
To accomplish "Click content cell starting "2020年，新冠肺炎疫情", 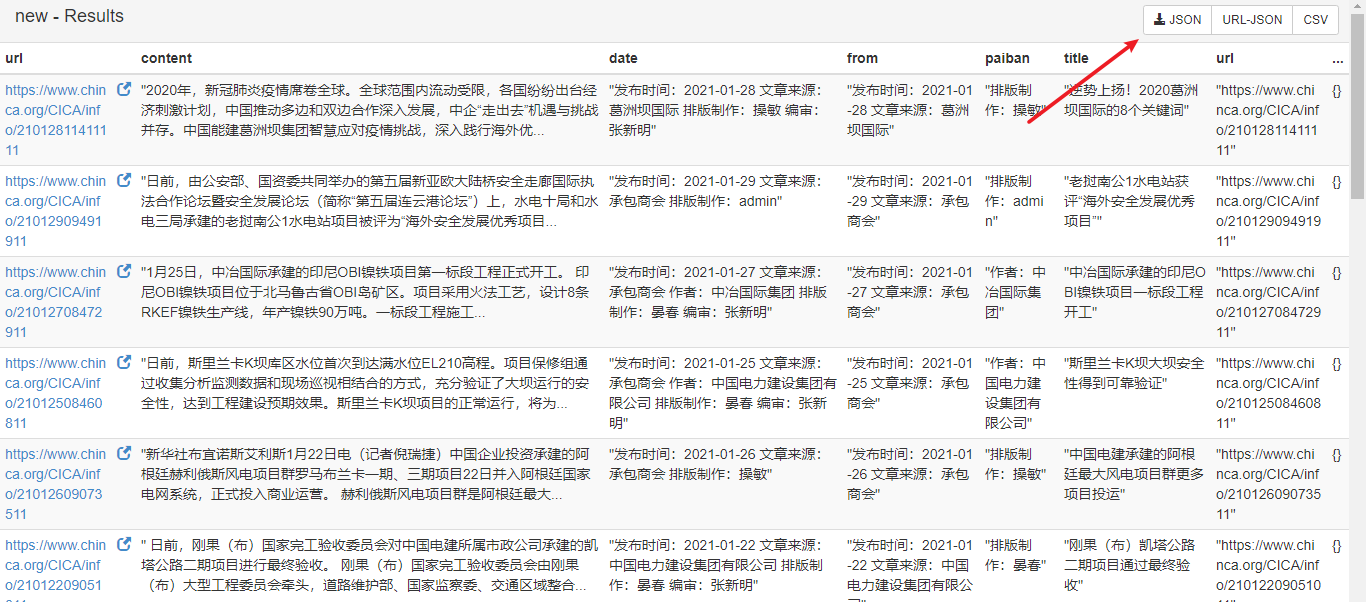I will (x=370, y=110).
